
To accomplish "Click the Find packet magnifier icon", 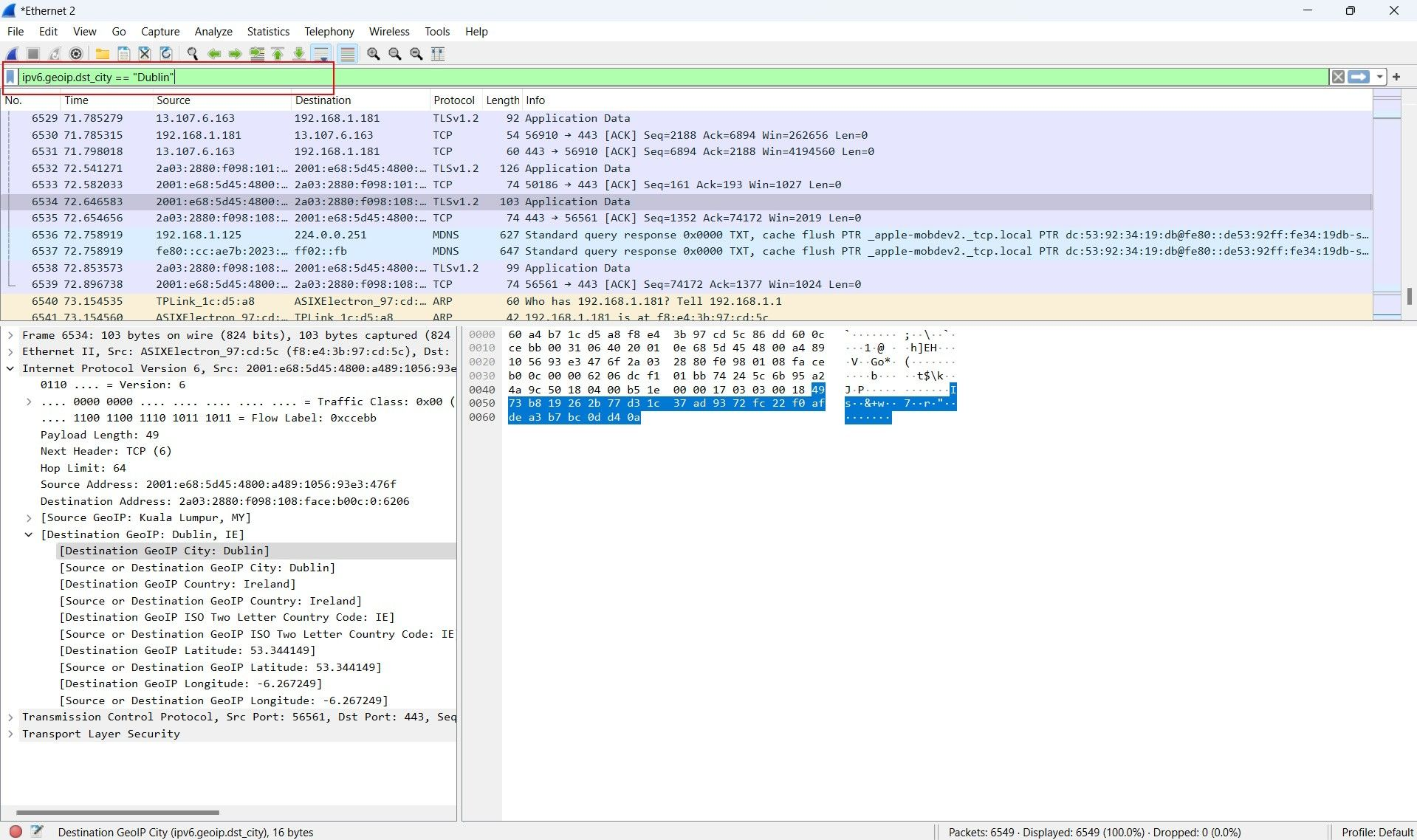I will click(x=193, y=54).
